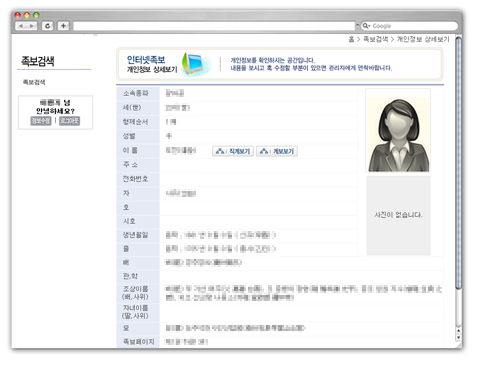Open the 족보검색 breadcrumb link
The height and width of the screenshot is (373, 485).
tap(376, 39)
